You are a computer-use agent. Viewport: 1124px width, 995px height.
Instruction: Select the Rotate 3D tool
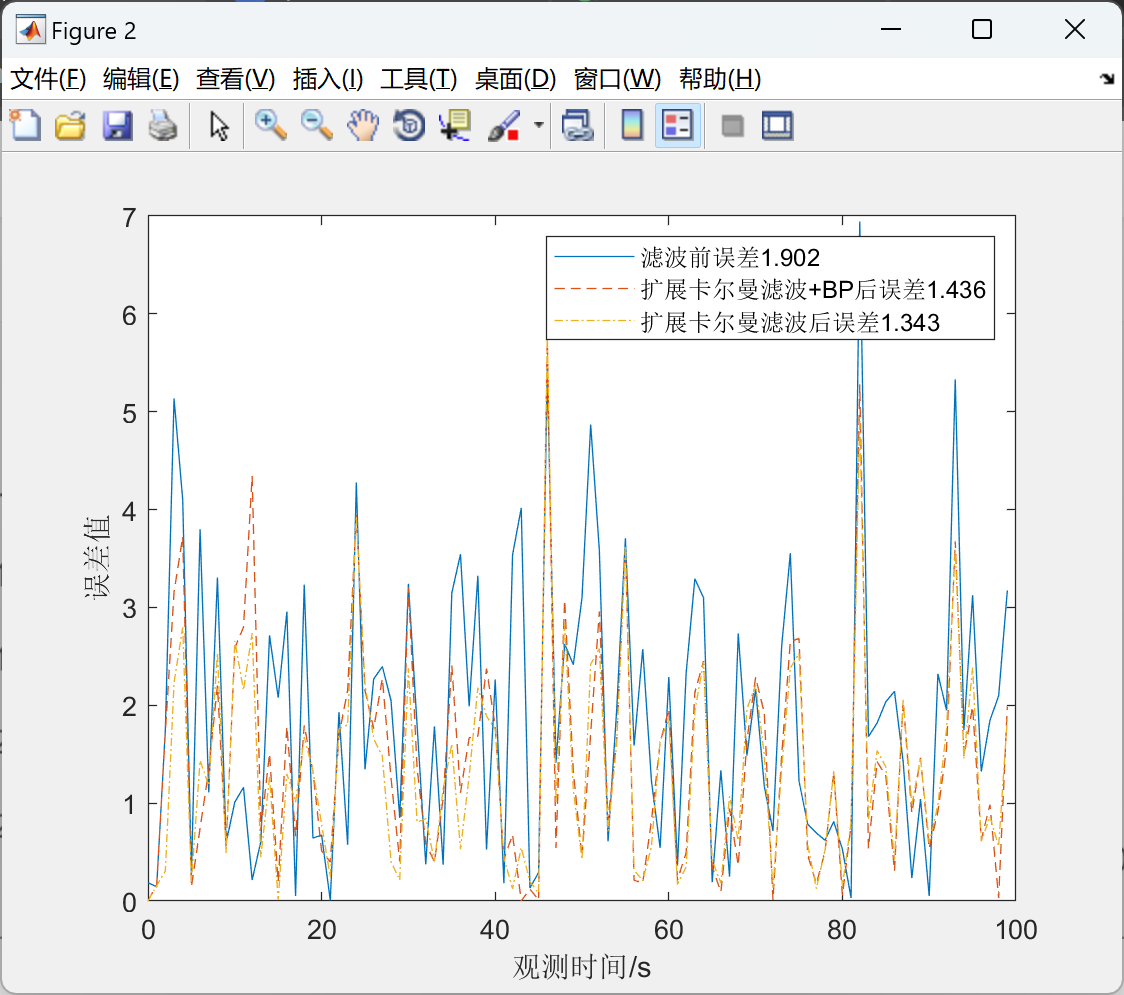tap(409, 125)
